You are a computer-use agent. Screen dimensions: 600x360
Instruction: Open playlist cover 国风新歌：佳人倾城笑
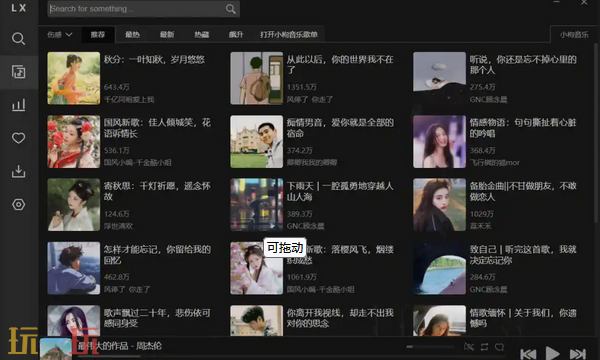click(73, 142)
